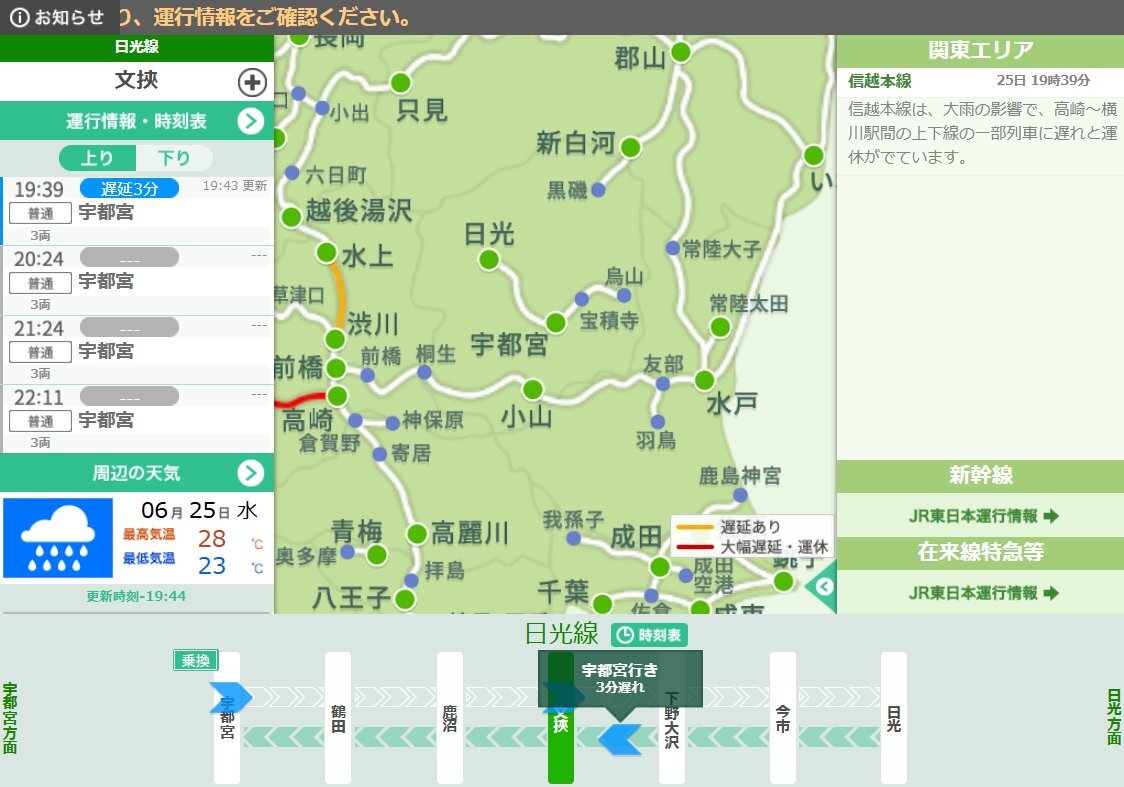The height and width of the screenshot is (787, 1124).
Task: Click the rainy weather icon
Action: coord(58,538)
